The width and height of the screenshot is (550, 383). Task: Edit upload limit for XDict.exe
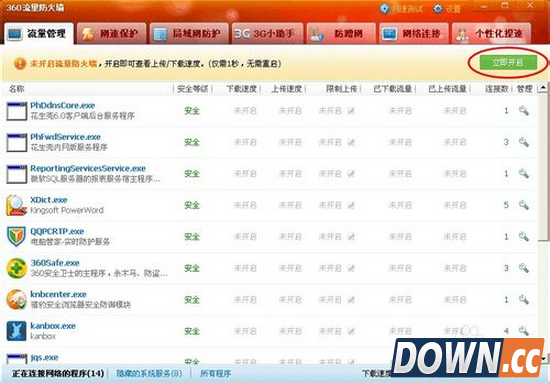(351, 205)
